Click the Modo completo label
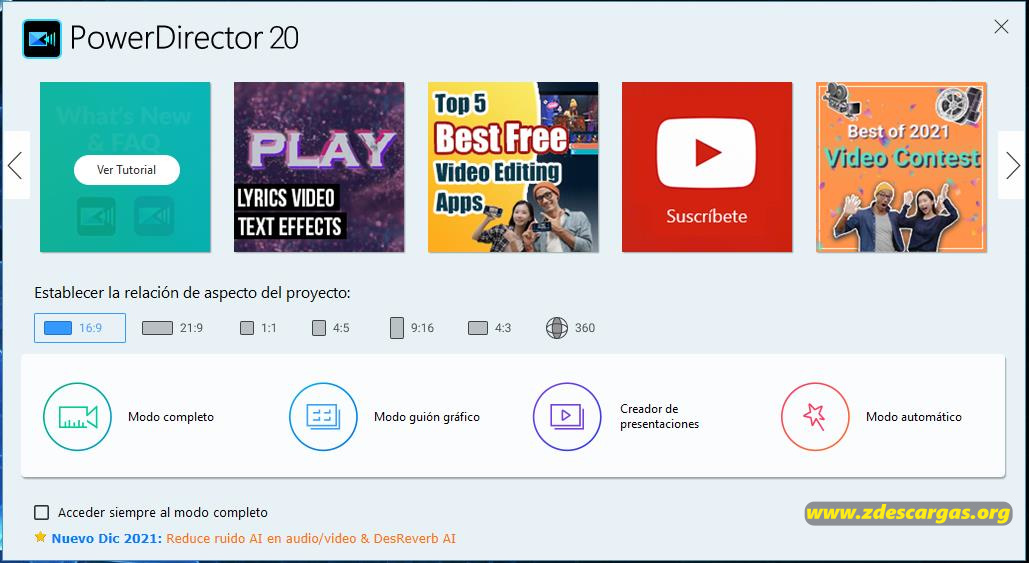 [x=171, y=417]
